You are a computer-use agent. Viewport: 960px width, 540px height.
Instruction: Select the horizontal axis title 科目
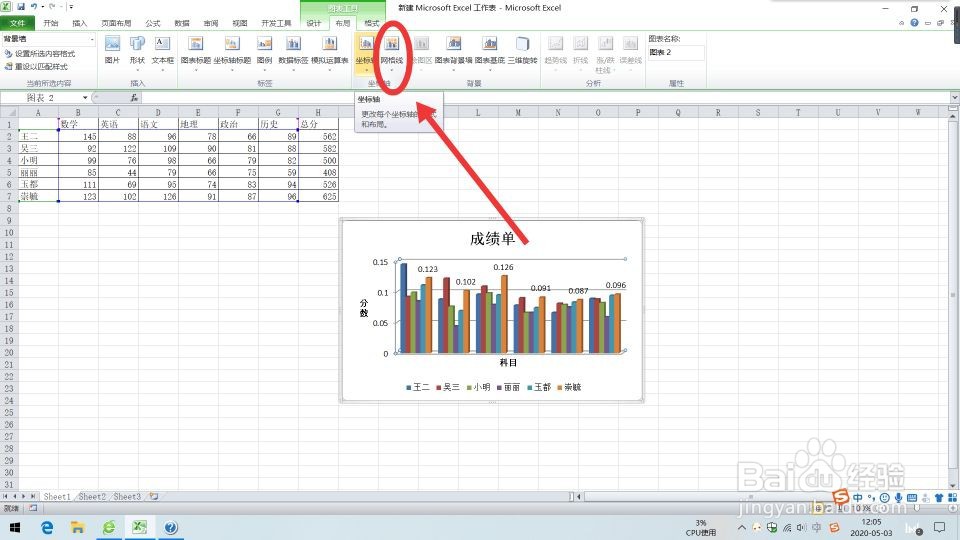(x=508, y=362)
